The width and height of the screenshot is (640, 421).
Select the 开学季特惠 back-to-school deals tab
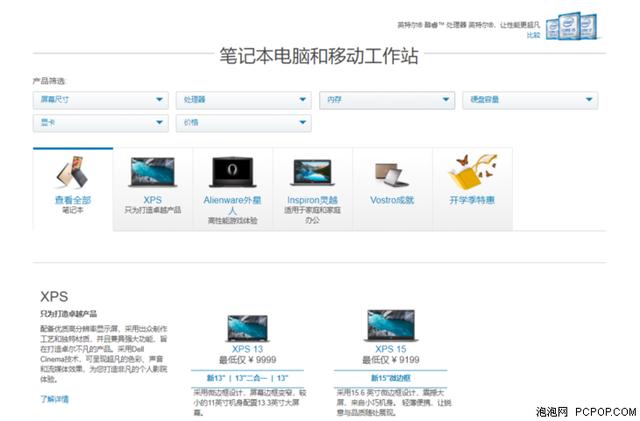coord(472,189)
